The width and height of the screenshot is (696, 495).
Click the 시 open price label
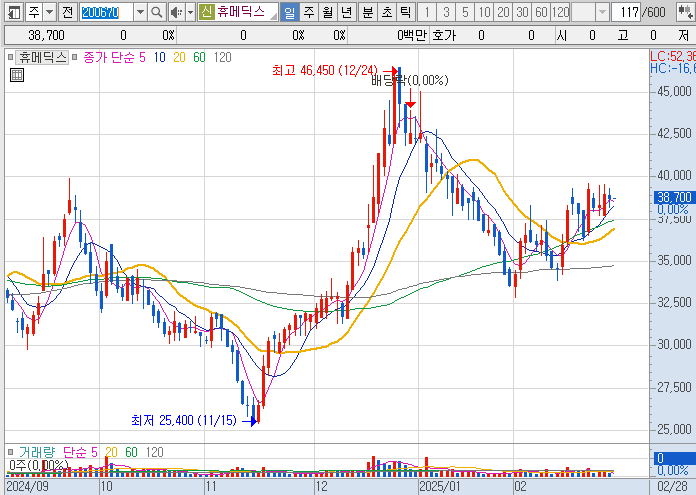(562, 35)
